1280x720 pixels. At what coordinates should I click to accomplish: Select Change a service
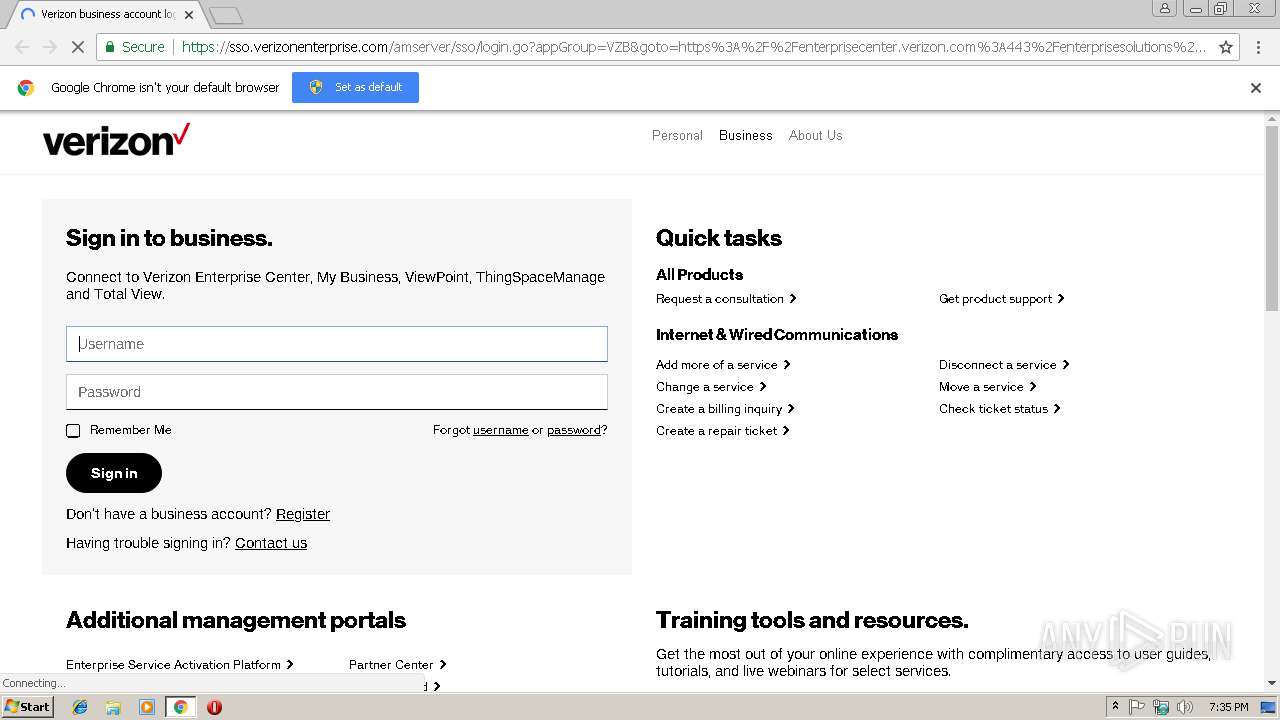tap(711, 387)
